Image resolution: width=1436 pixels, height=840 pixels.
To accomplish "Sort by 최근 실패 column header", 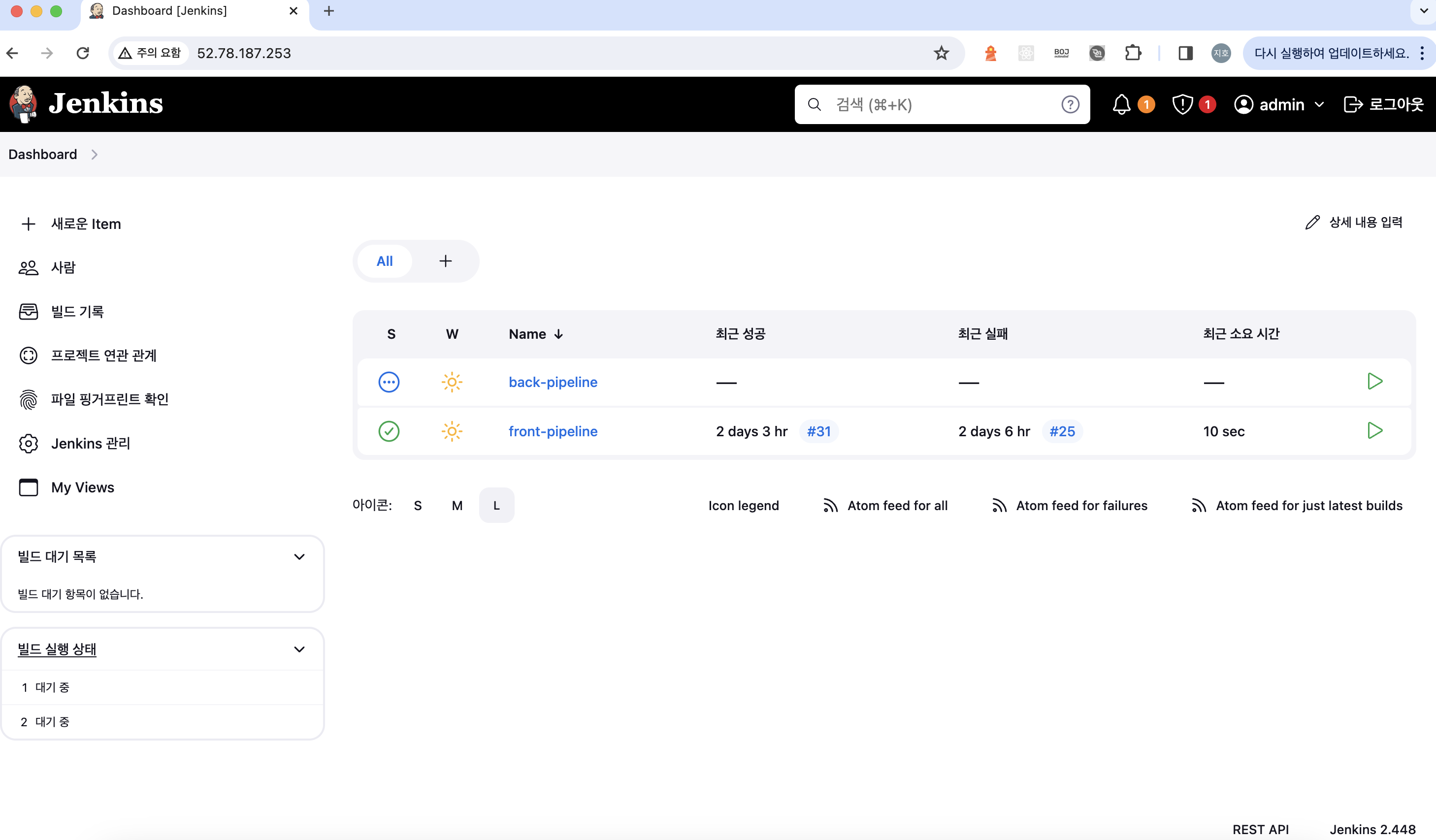I will pos(983,334).
